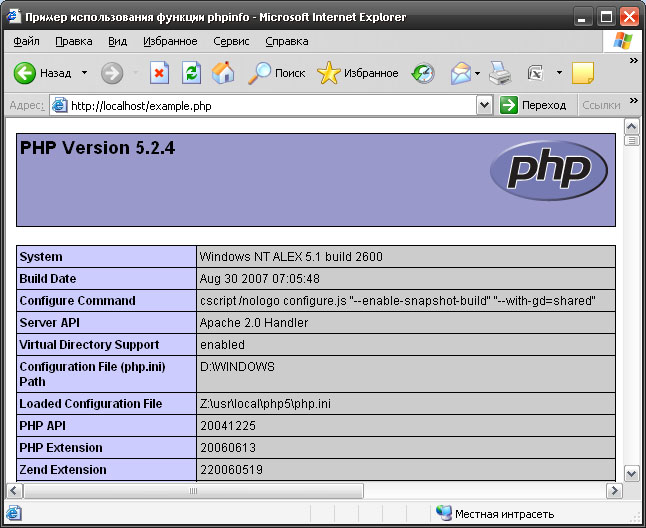
Task: Click vertical scrollbar up arrow
Action: 632,127
